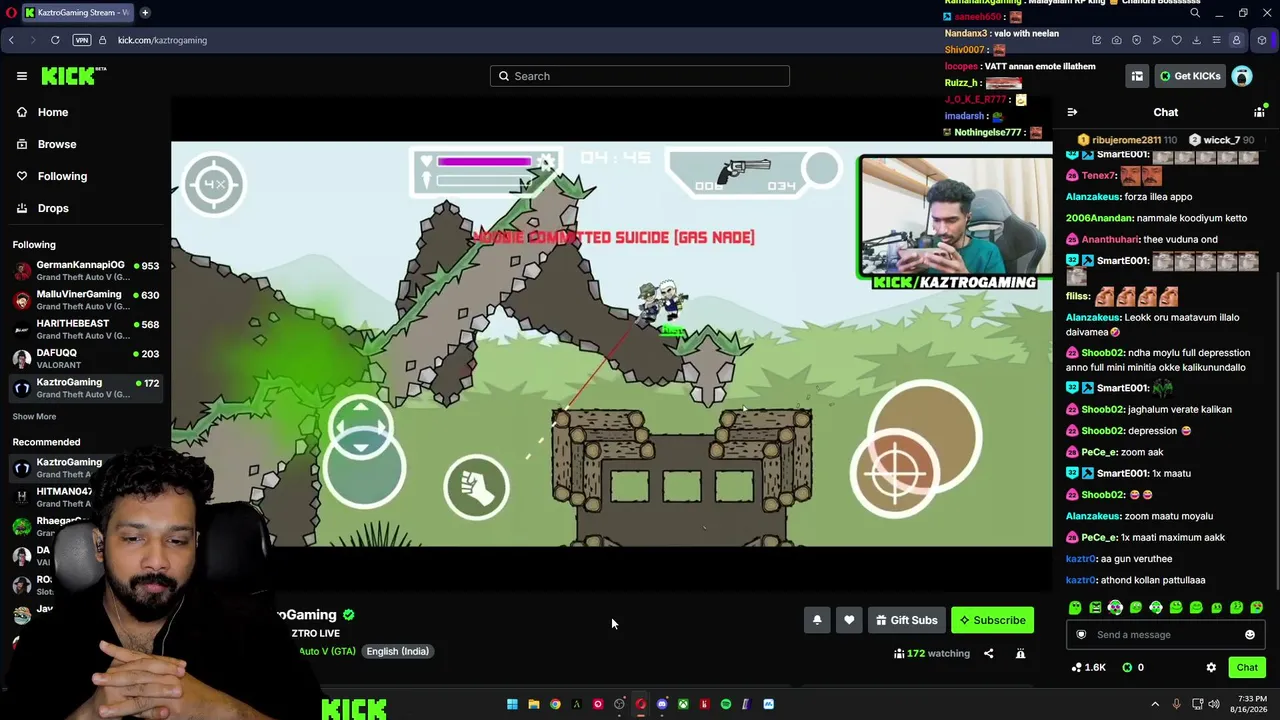Open channel points showing 1.6K

[1088, 667]
